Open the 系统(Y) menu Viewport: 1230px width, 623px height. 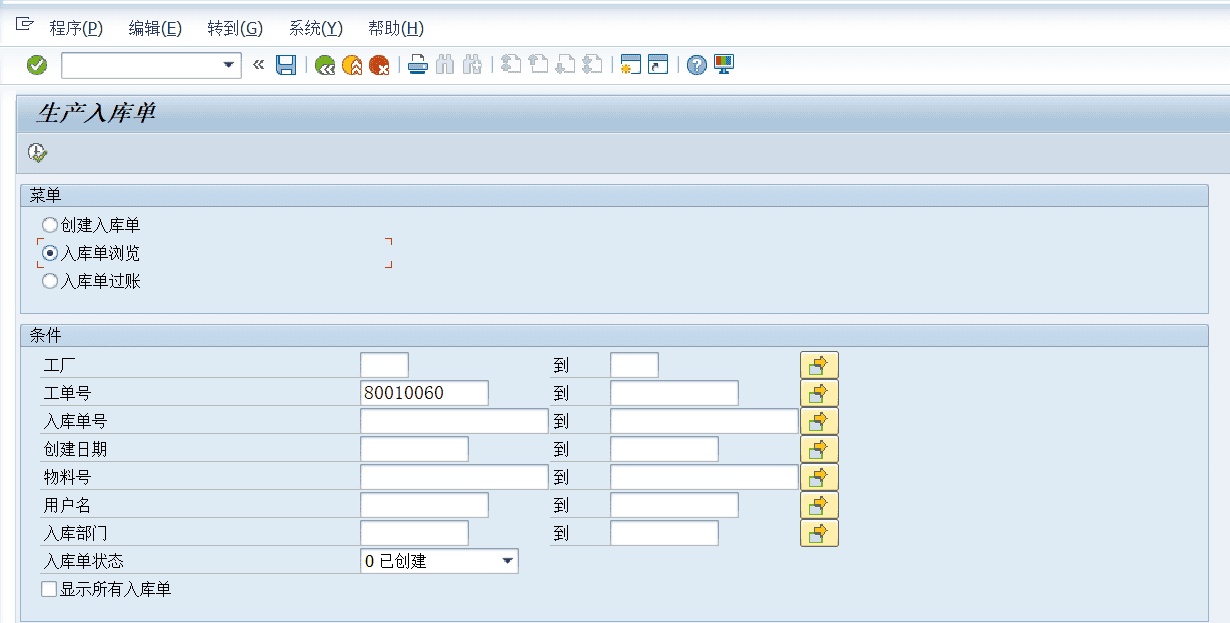point(314,28)
